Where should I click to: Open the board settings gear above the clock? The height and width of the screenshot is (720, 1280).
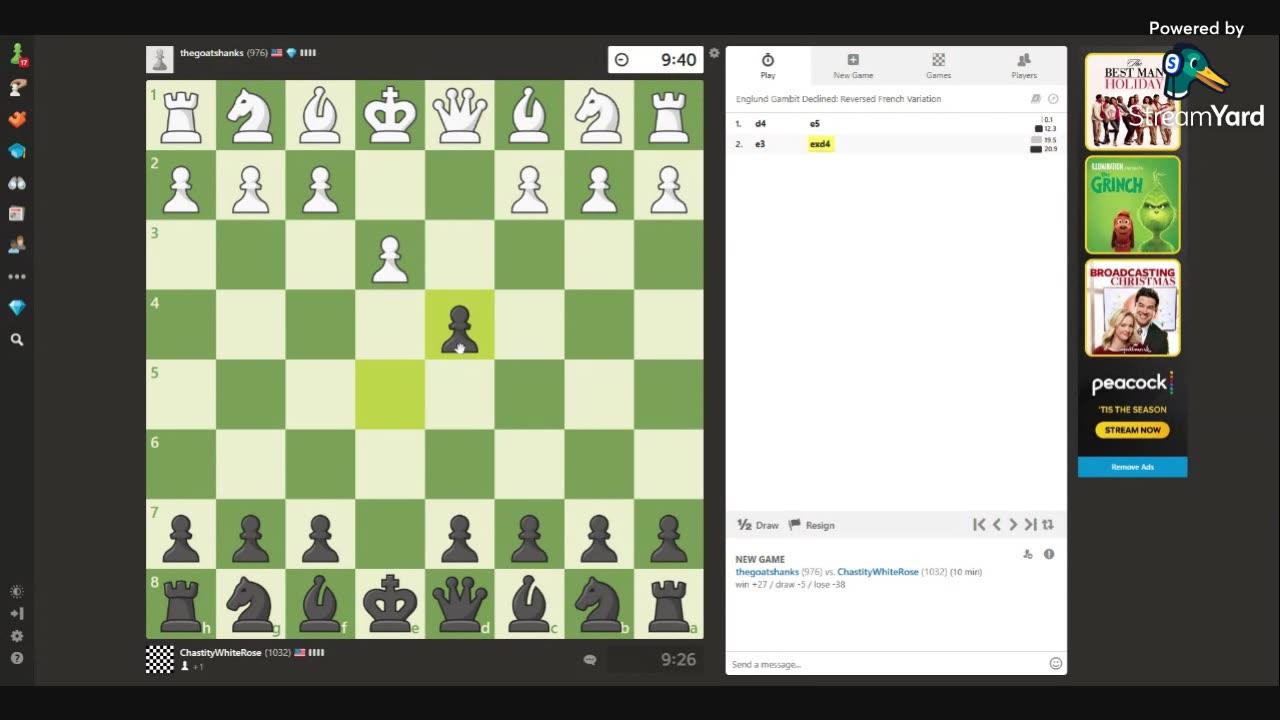tap(714, 52)
